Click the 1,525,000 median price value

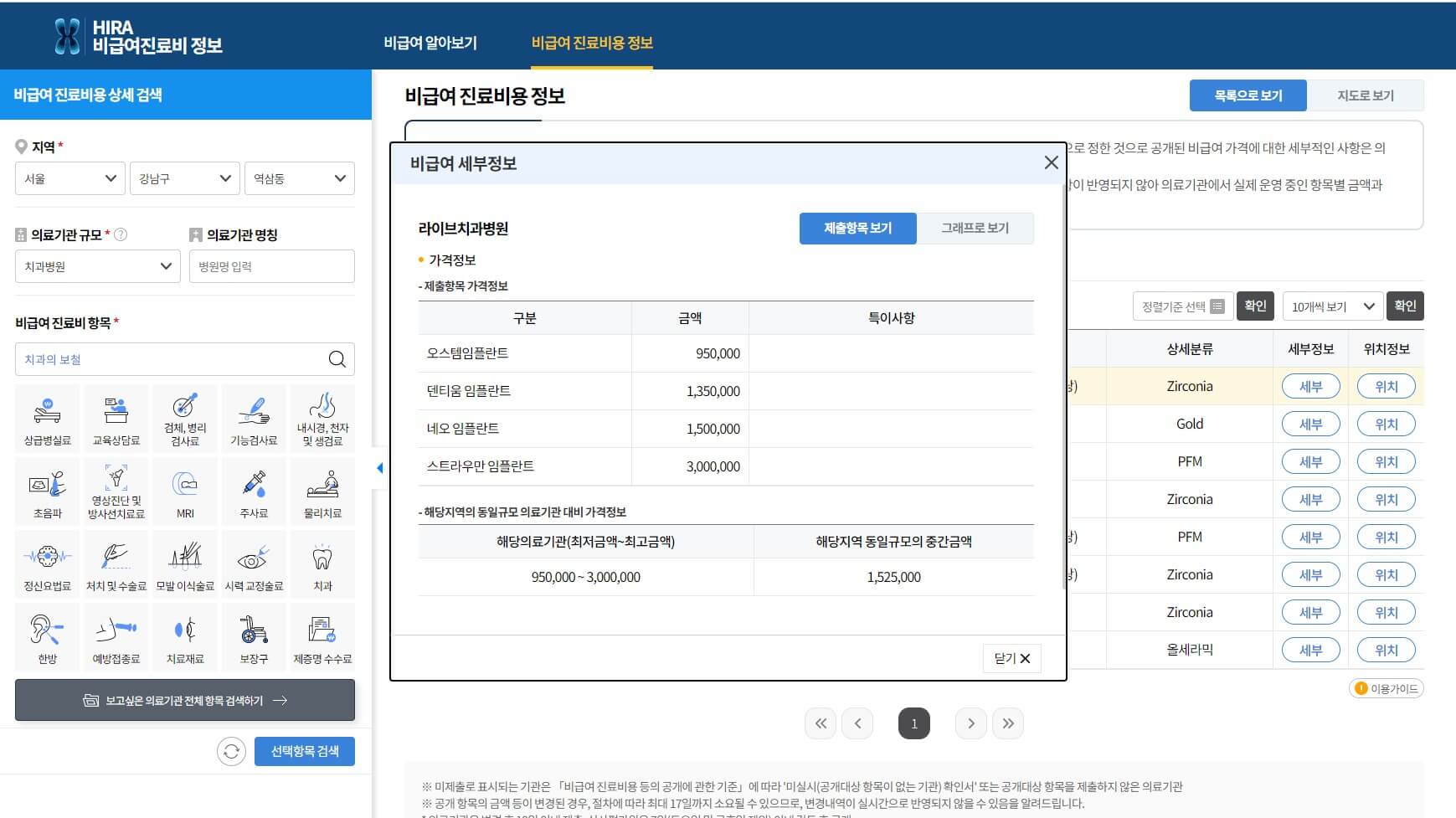(894, 577)
